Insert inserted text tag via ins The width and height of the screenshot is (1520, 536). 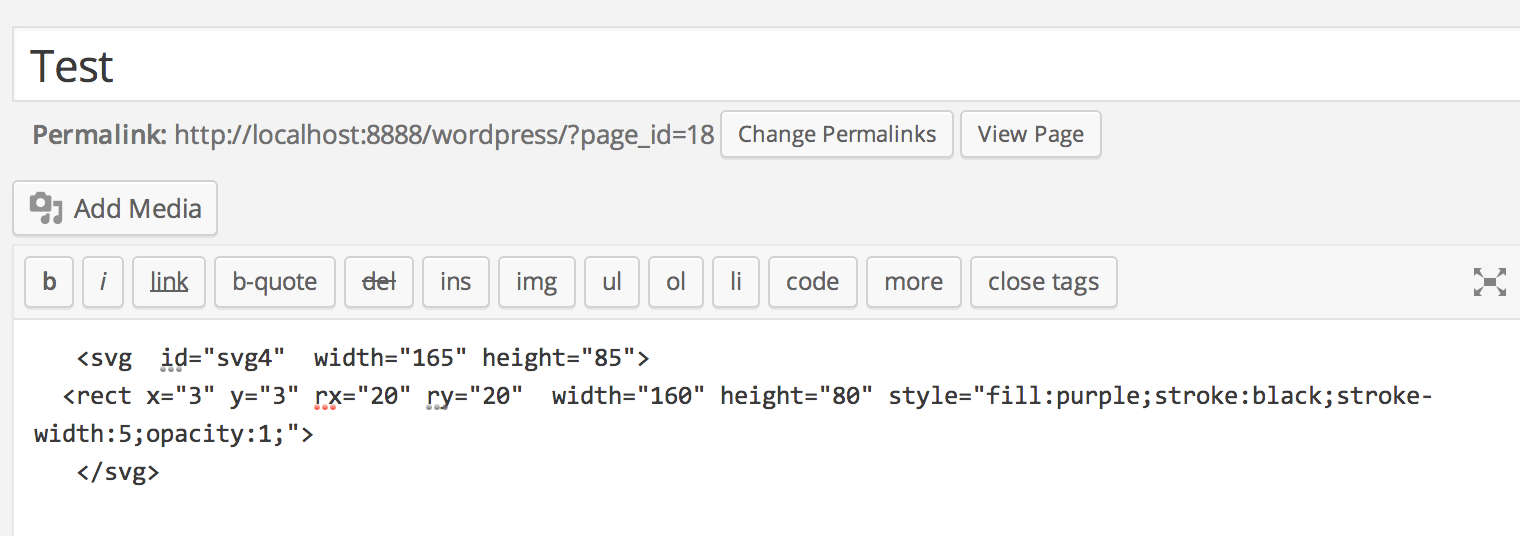tap(456, 282)
